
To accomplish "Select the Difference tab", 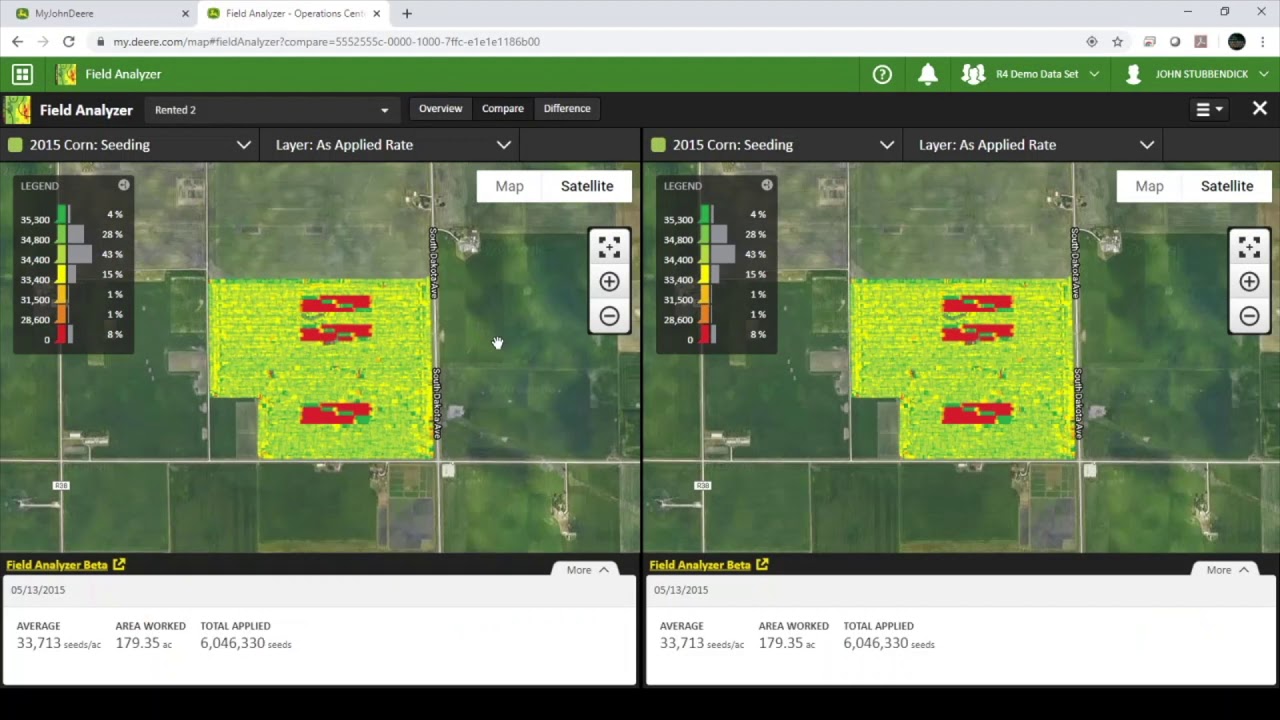I will click(567, 109).
